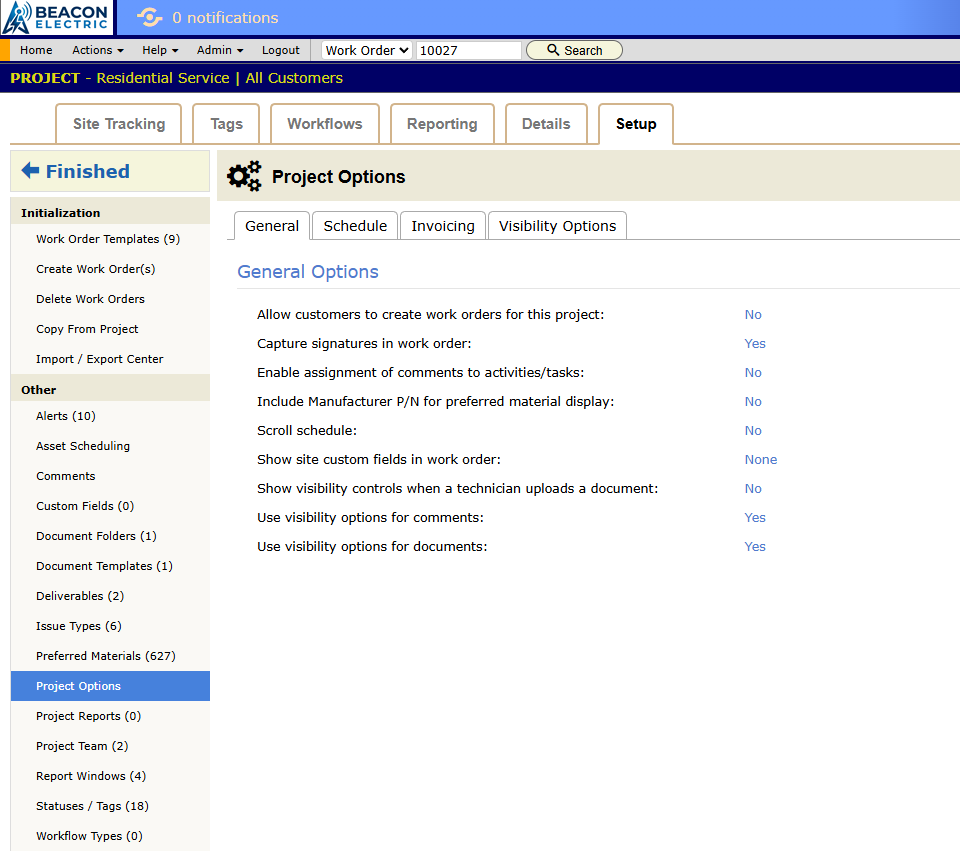Open the notifications indicator icon
Screen dimensions: 960x860
149,18
